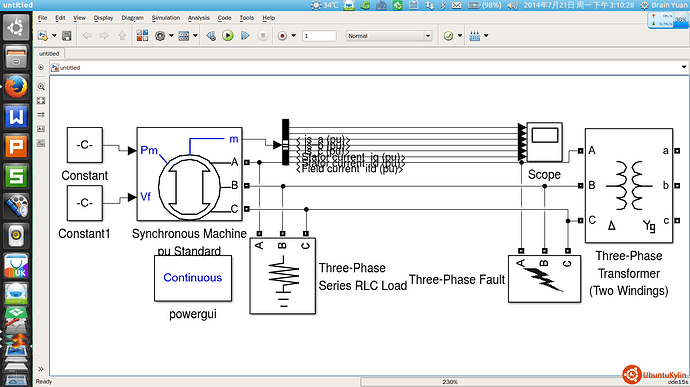Expand the Model Explorer dropdown arrow
Viewport: 690px width, 387px height.
195,36
